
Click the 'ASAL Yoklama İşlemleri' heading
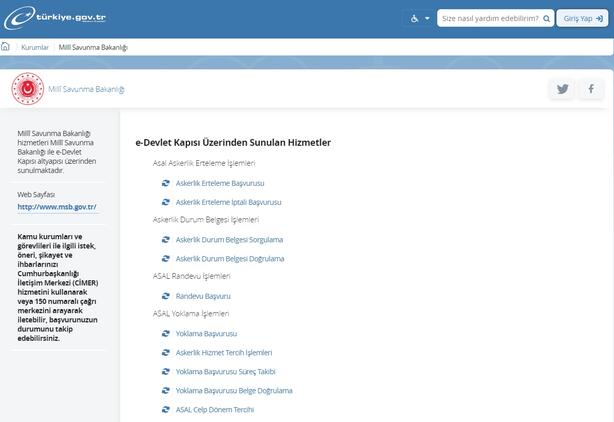tap(191, 314)
